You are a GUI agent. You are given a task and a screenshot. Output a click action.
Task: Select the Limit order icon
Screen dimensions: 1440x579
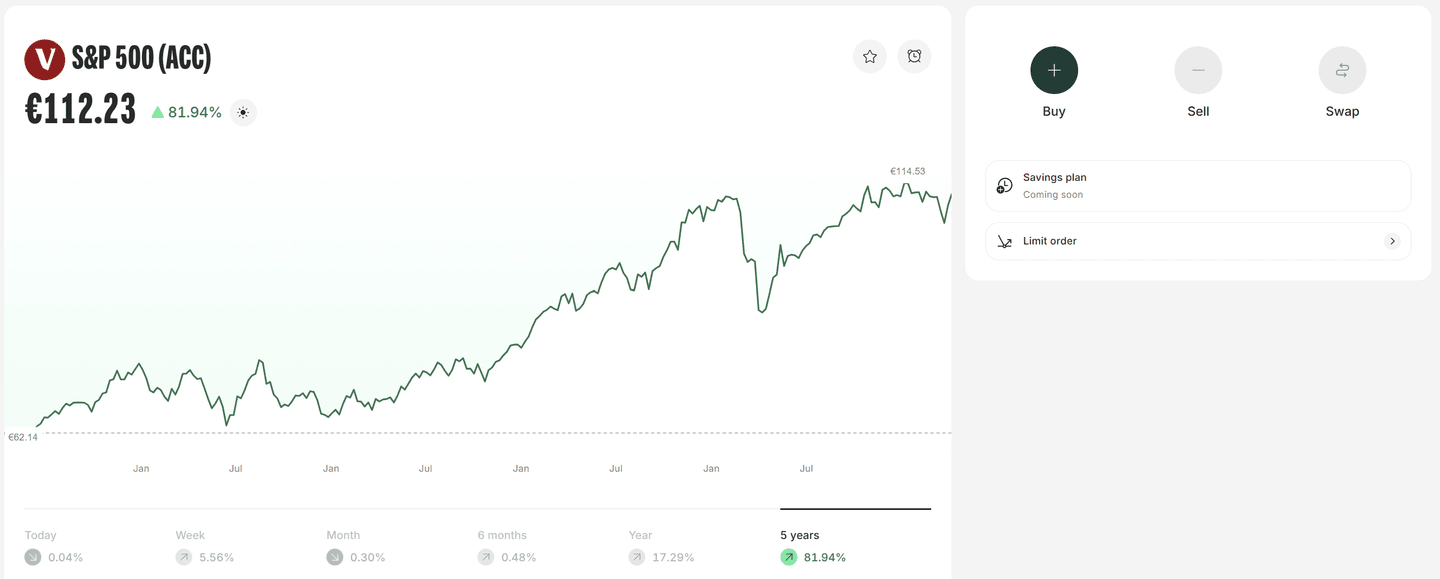click(1004, 240)
